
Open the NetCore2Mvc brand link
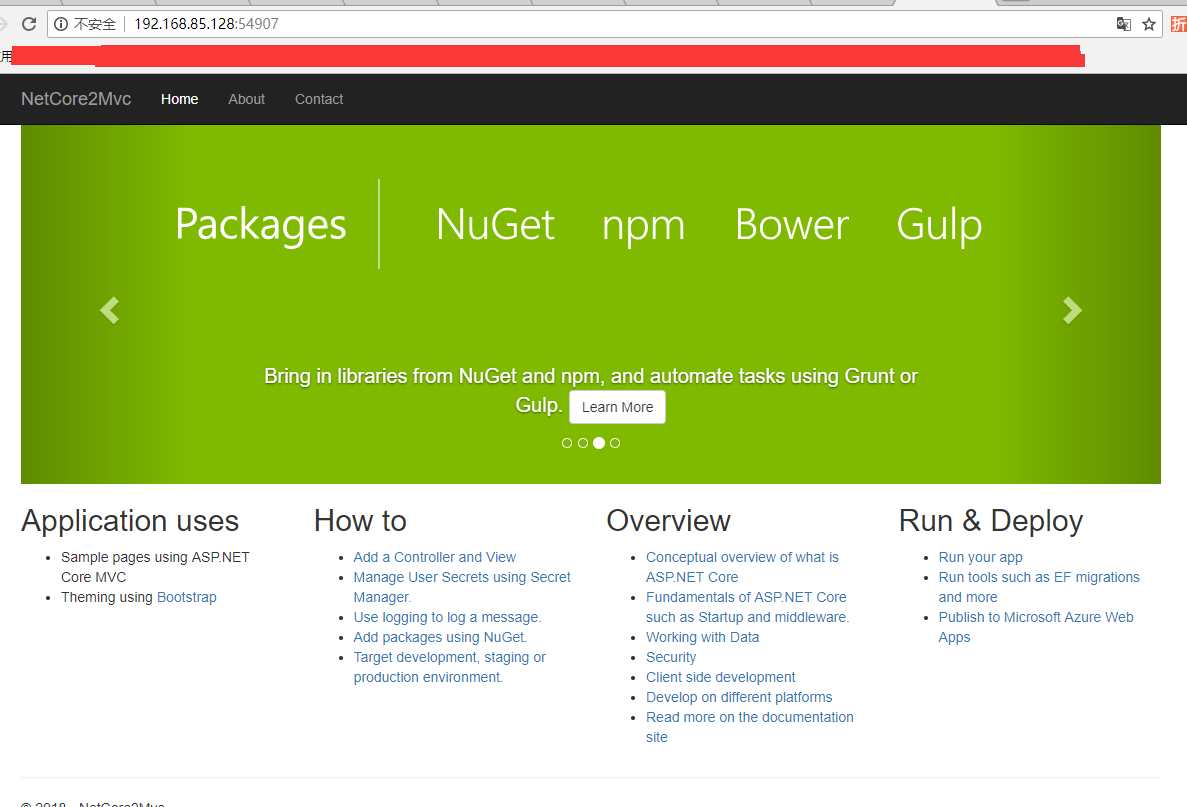click(x=76, y=99)
